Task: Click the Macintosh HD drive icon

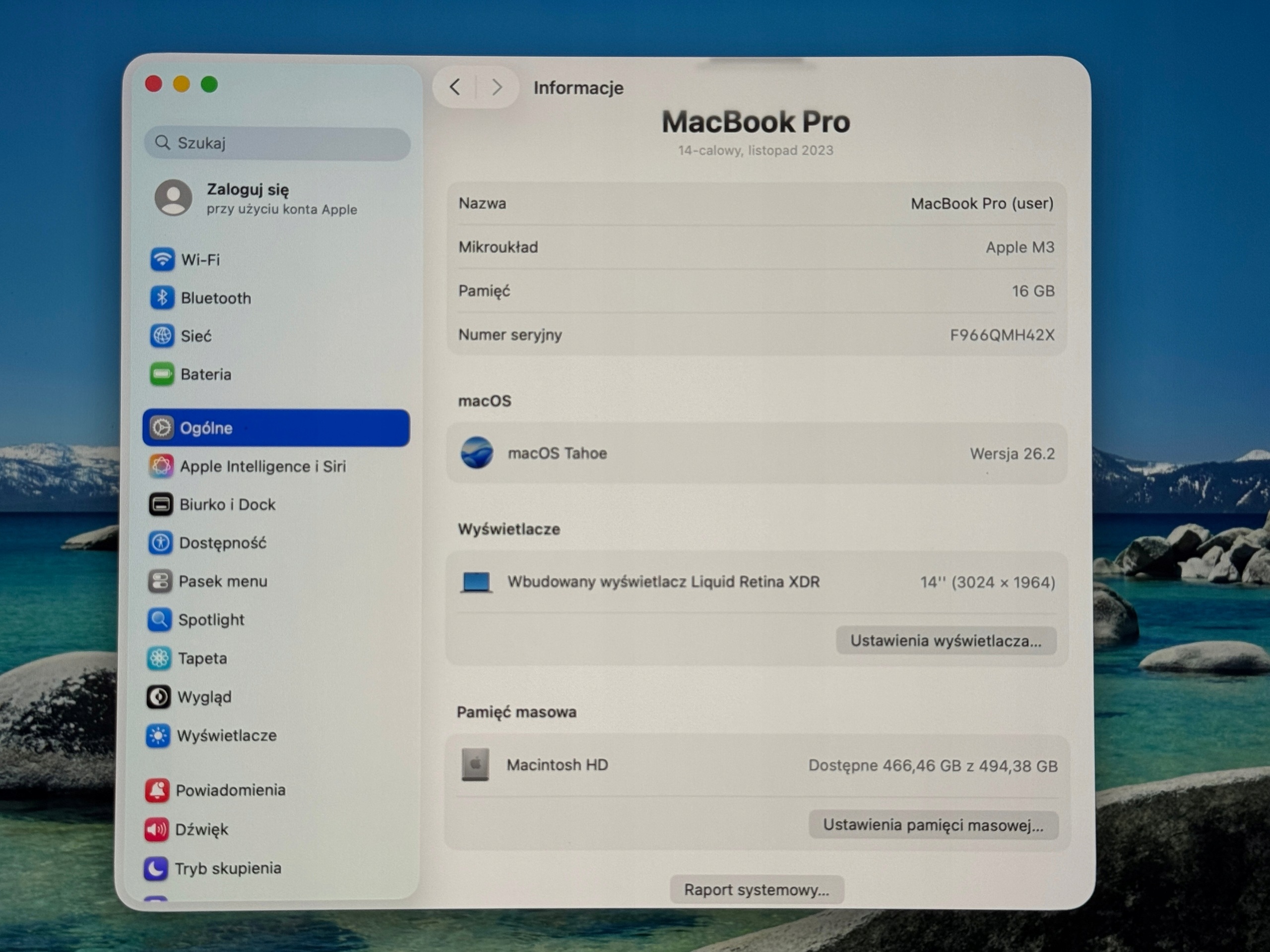Action: point(475,765)
